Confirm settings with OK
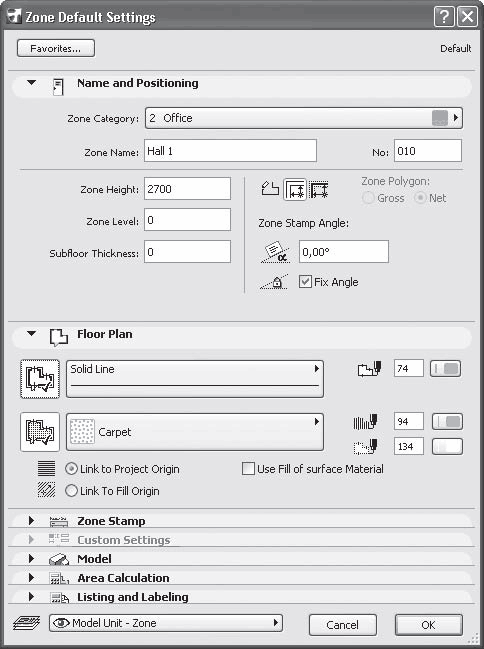Viewport: 484px width, 649px height. tap(429, 625)
